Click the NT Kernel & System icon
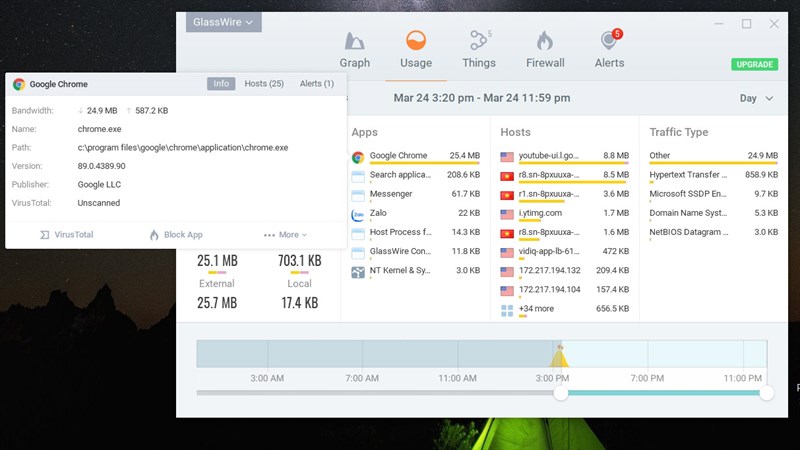This screenshot has width=800, height=450. (x=358, y=272)
